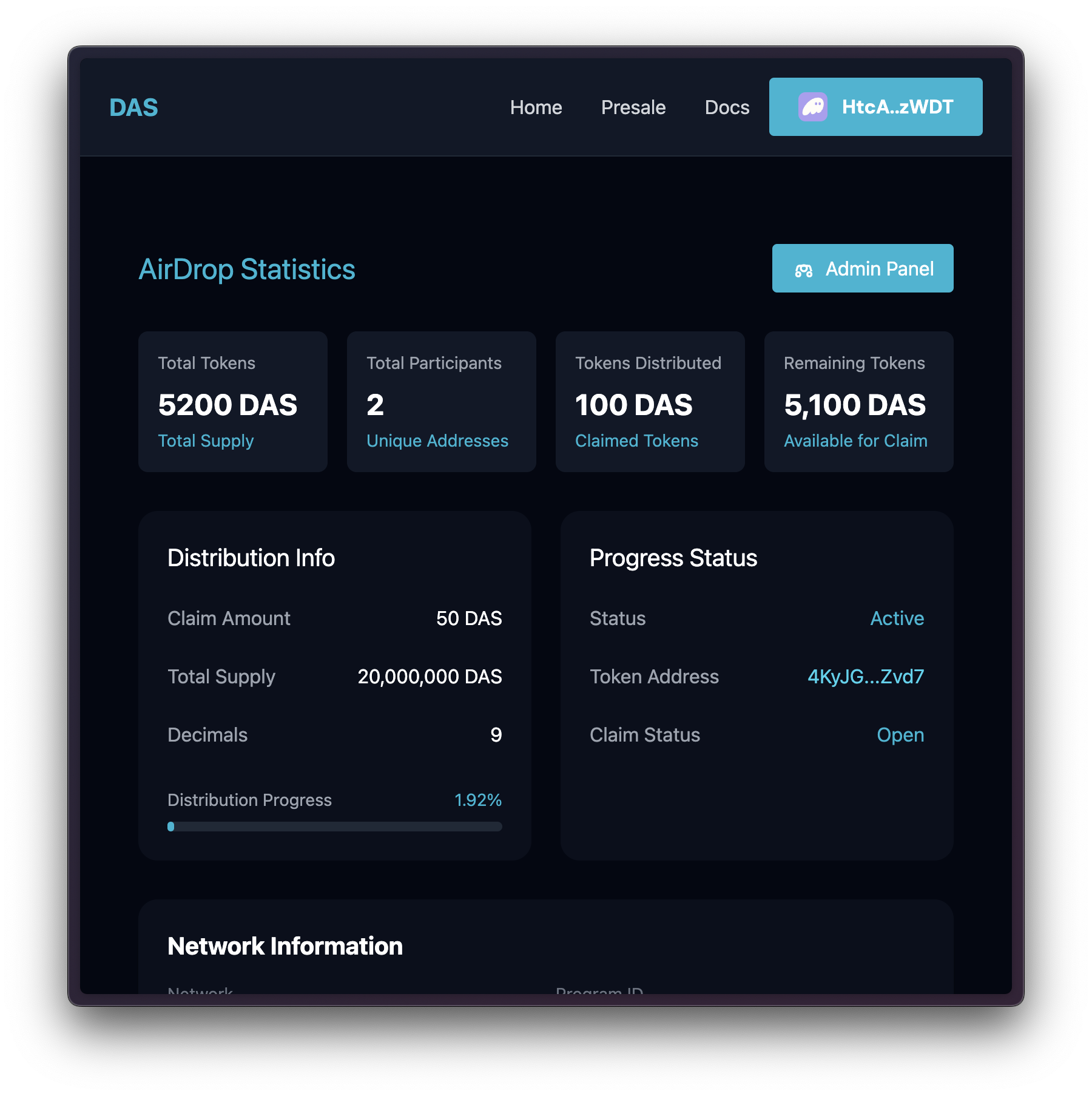
Task: Go to the Presale page
Action: coord(633,107)
